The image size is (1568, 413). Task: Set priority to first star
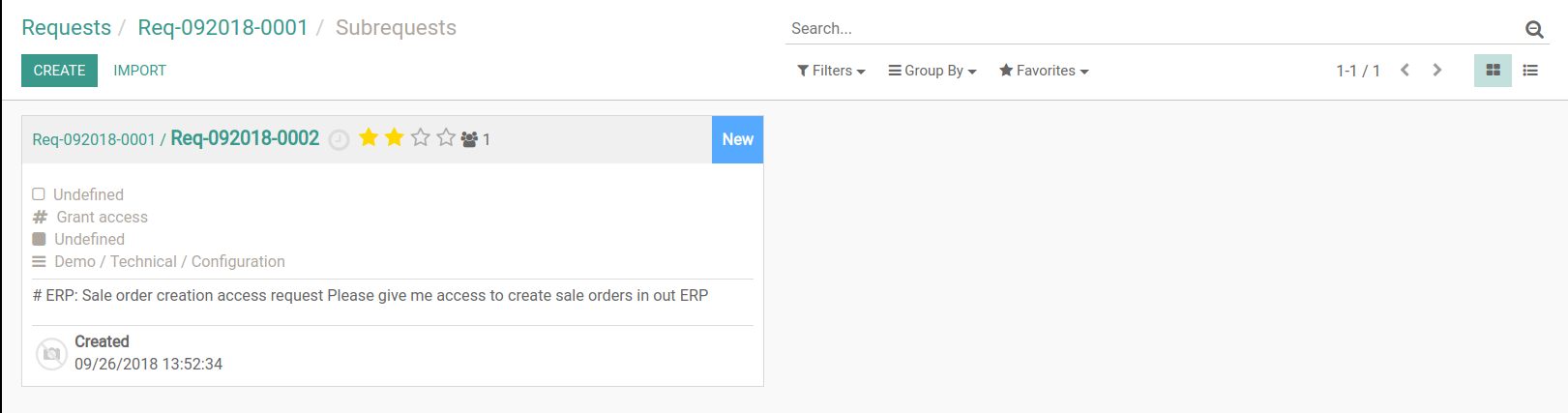[x=369, y=137]
